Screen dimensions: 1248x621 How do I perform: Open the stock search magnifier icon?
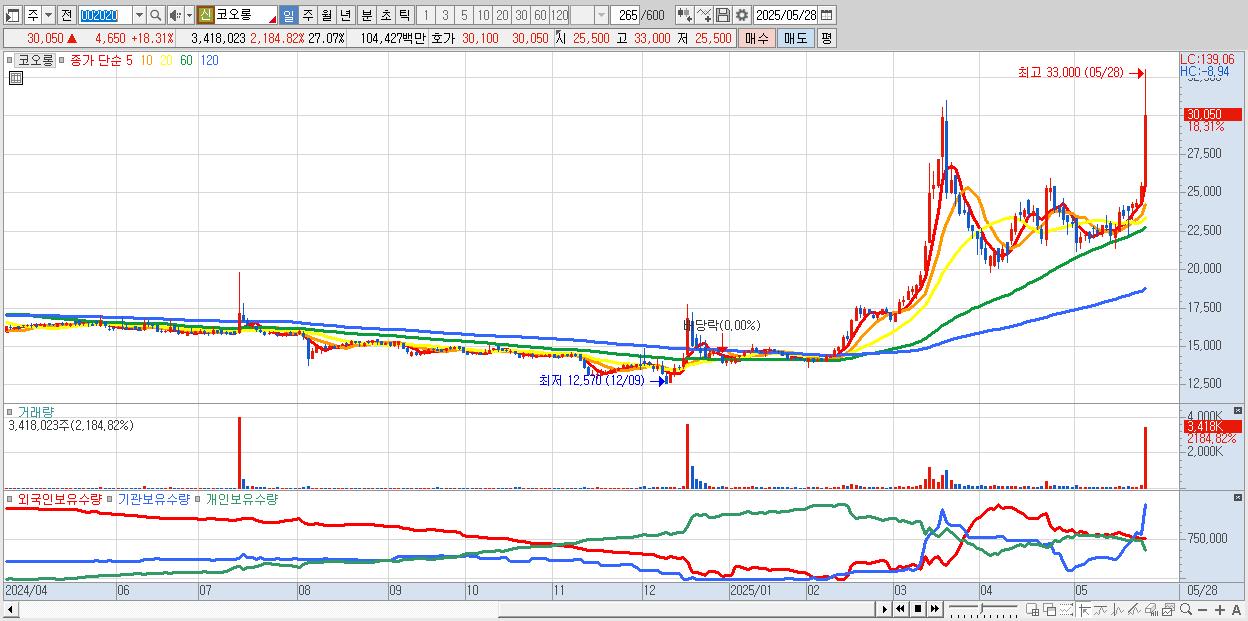tap(155, 15)
